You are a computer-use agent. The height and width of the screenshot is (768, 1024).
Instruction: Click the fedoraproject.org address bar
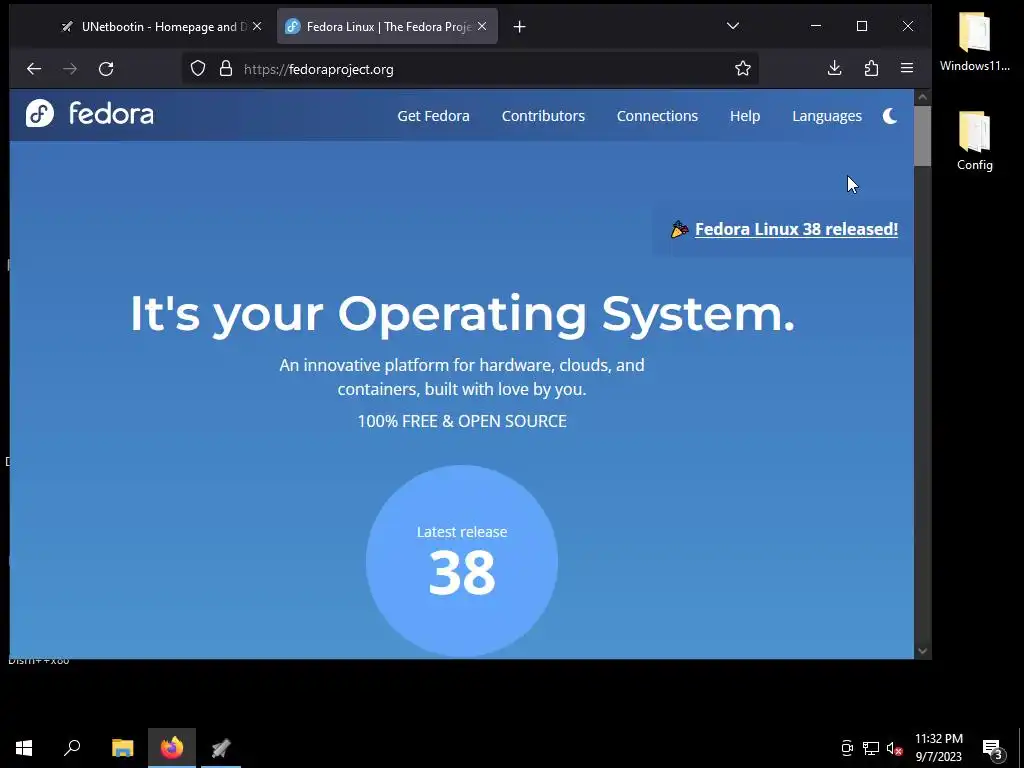(x=470, y=69)
